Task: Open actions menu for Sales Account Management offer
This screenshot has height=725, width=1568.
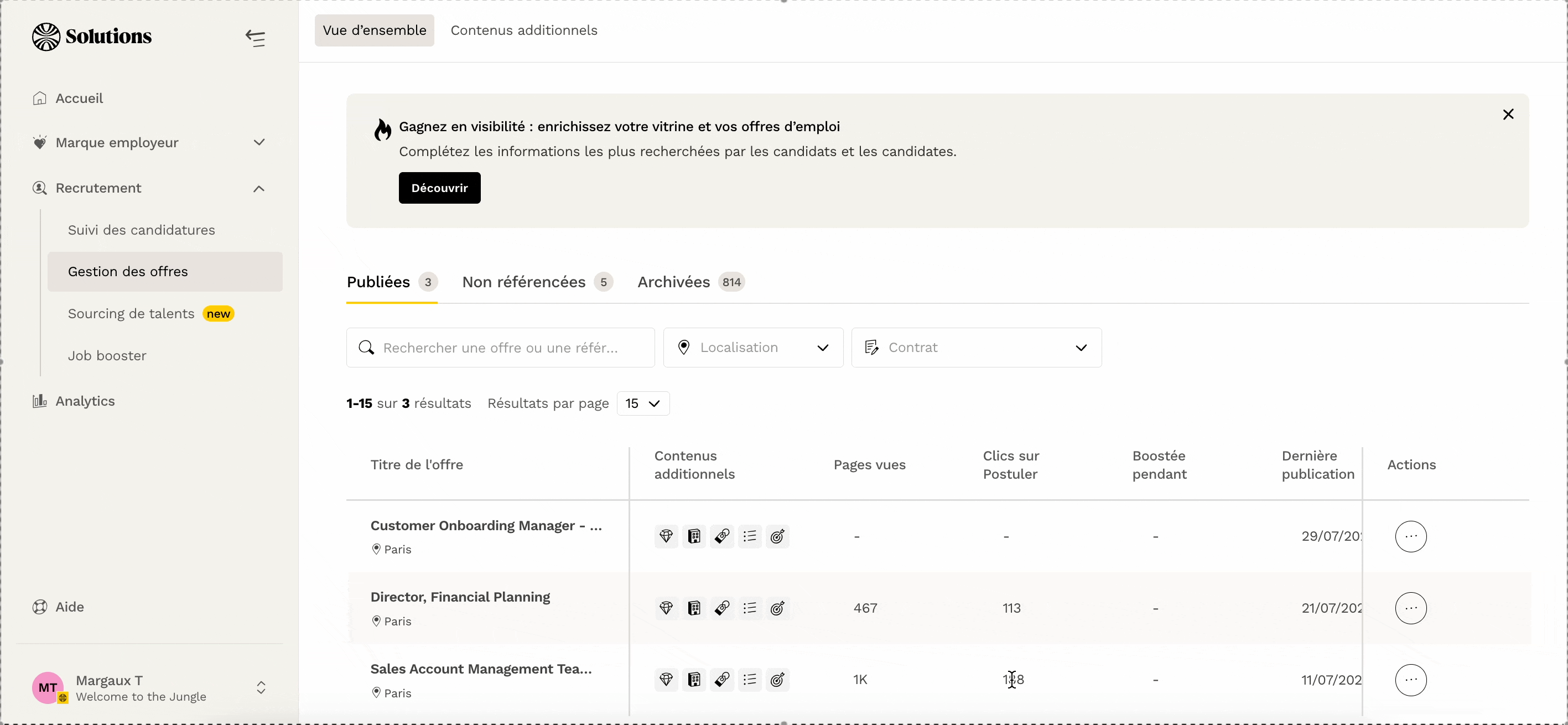Action: point(1410,680)
